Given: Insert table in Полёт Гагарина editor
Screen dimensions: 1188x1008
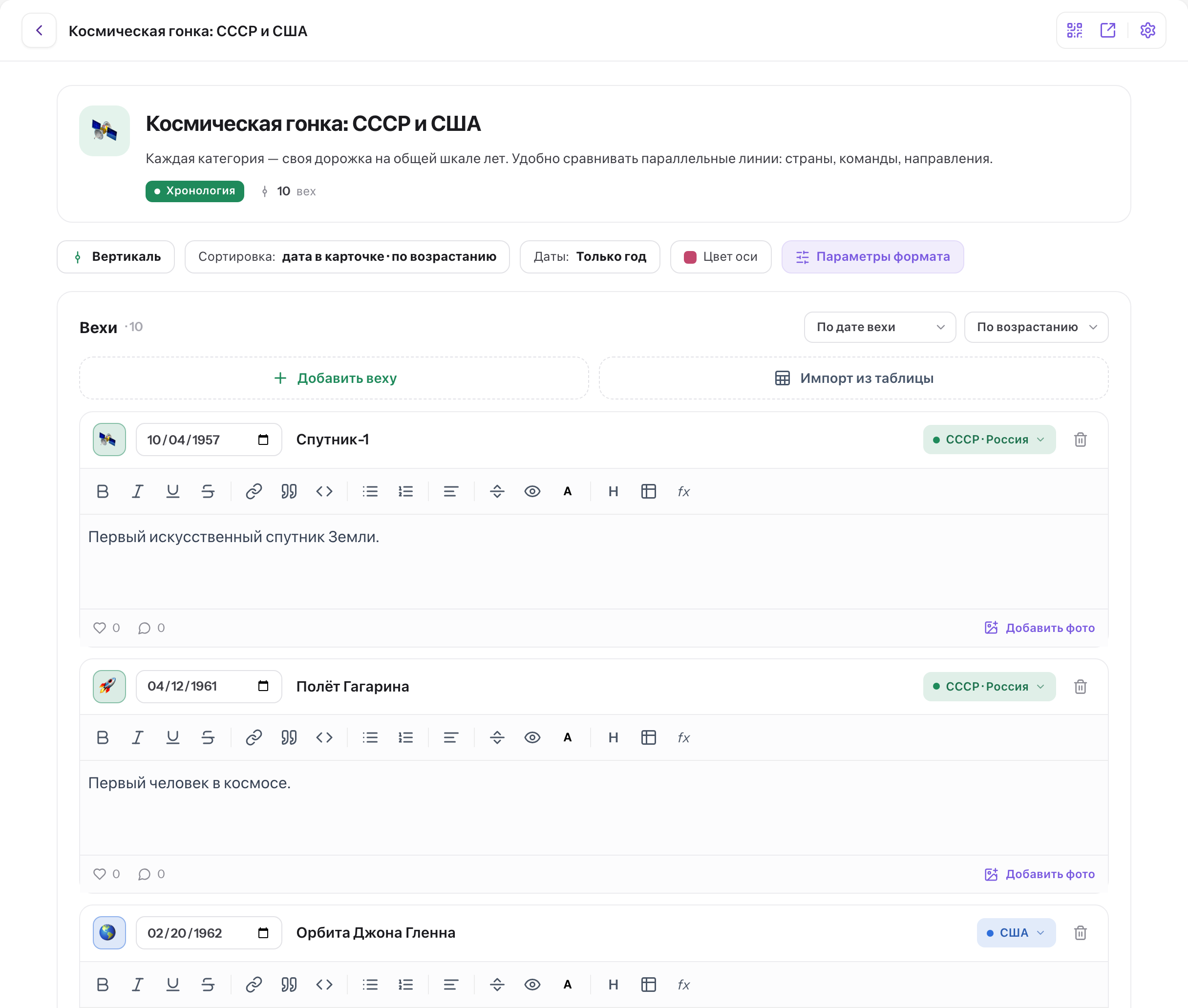Looking at the screenshot, I should click(x=649, y=738).
